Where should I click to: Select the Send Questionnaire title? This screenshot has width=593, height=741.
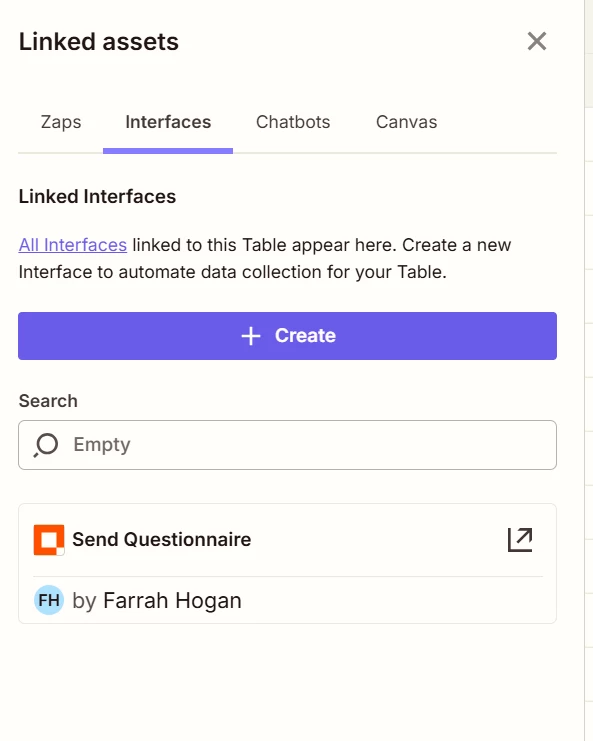coord(162,539)
